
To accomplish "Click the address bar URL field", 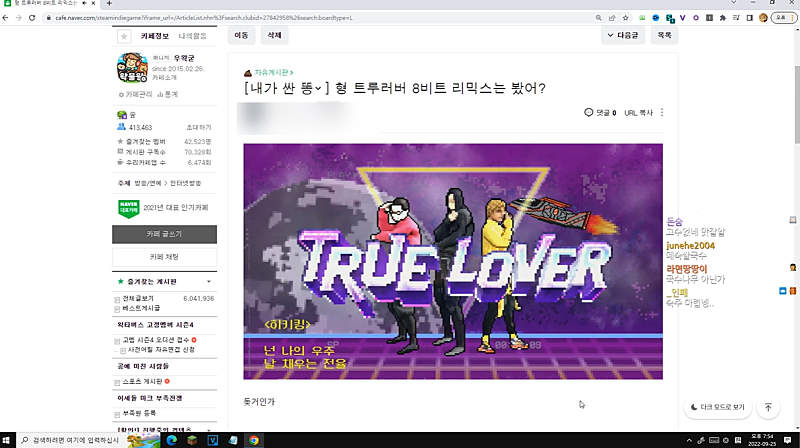I will (321, 18).
